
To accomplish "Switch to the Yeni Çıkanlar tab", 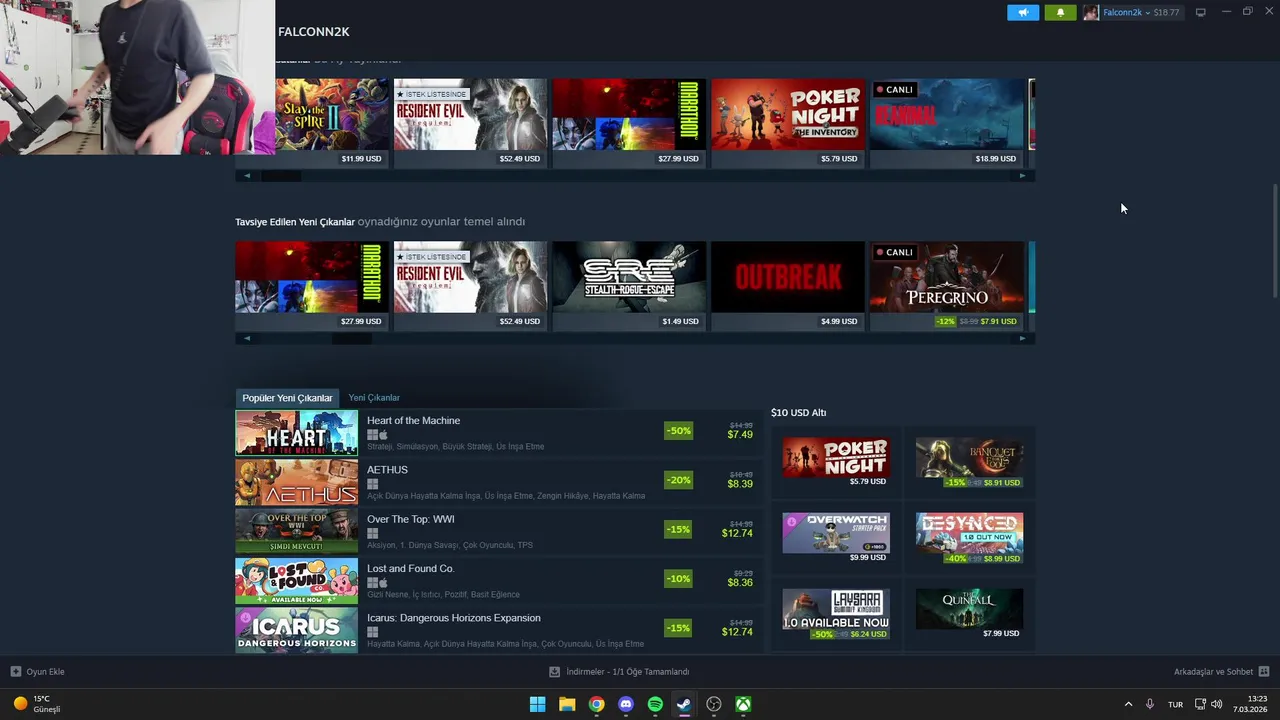I will (x=374, y=398).
